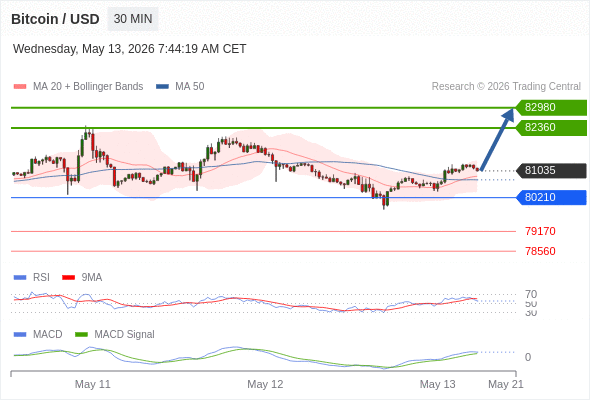
Task: Click the green 82980 resistance price tag
Action: tap(551, 108)
